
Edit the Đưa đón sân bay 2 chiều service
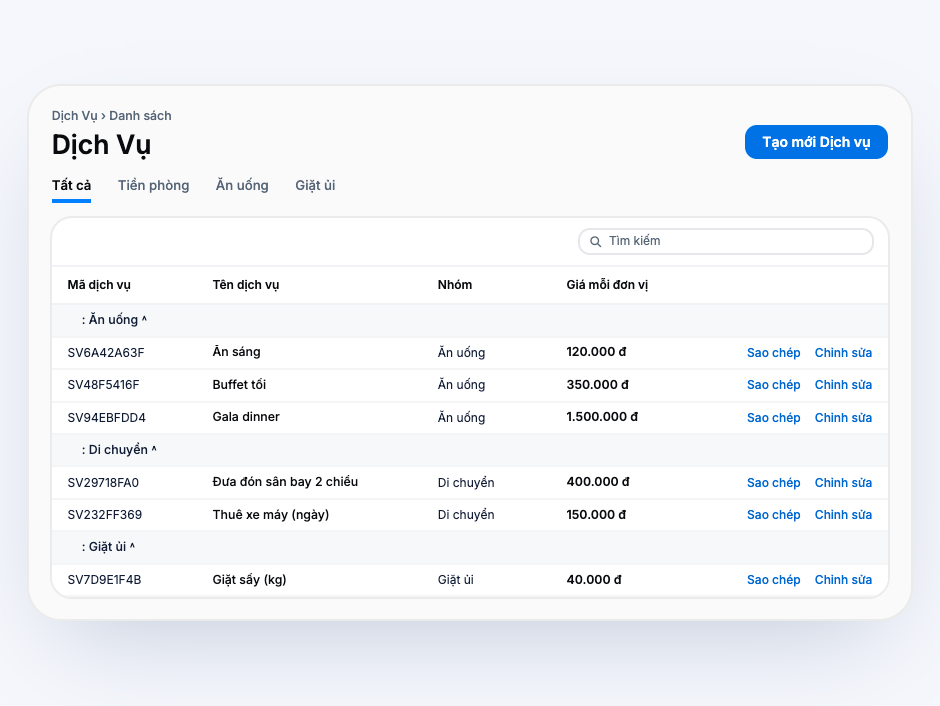[x=843, y=483]
